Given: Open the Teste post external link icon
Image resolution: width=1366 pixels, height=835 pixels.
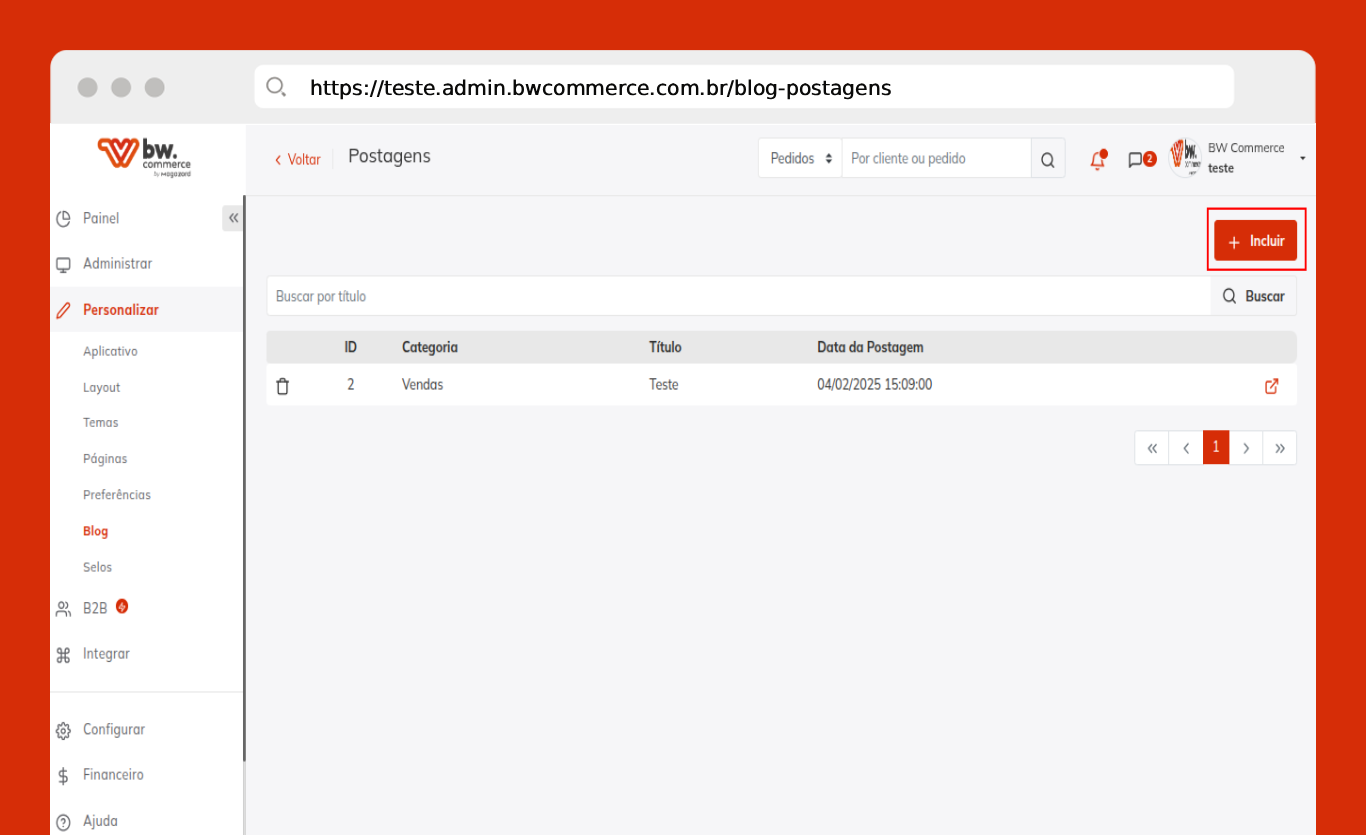Looking at the screenshot, I should click(1271, 386).
